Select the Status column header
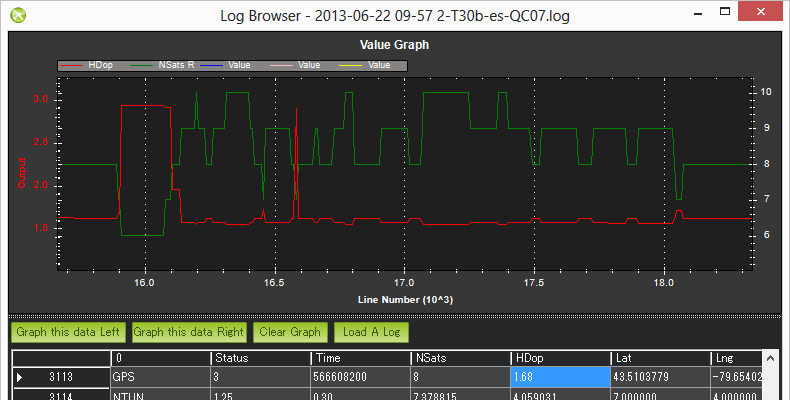Image resolution: width=790 pixels, height=400 pixels. click(260, 357)
